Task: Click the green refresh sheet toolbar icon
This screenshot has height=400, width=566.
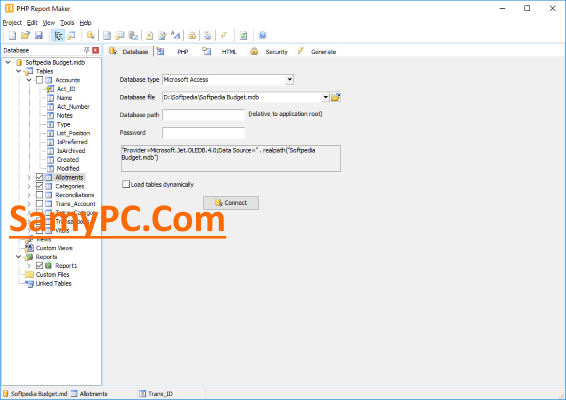Action: [243, 35]
